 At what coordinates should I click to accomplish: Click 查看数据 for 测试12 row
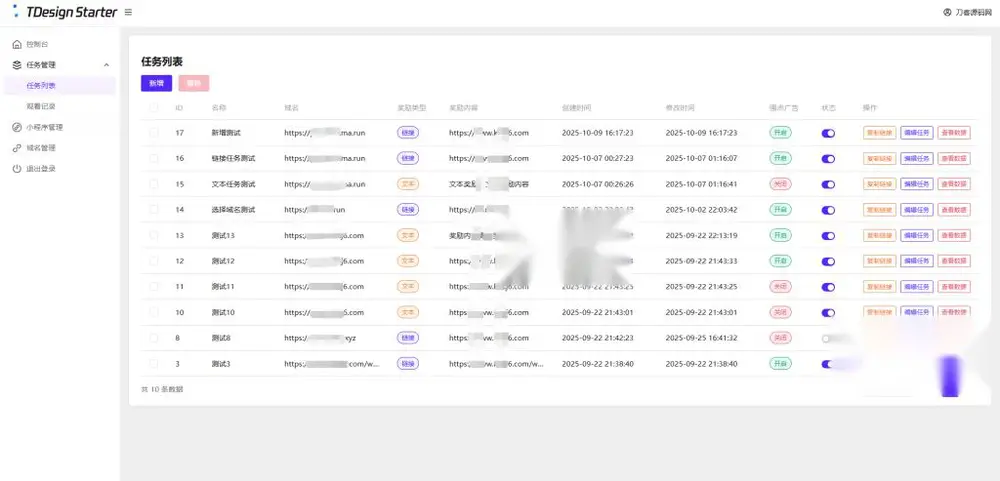coord(954,261)
